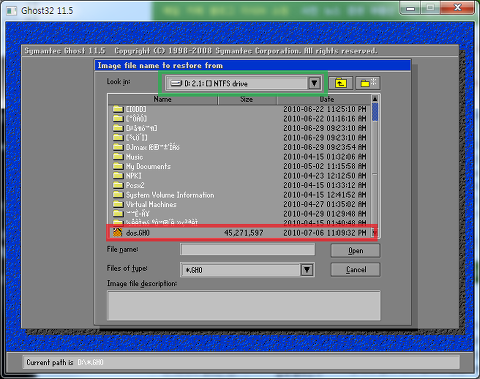The height and width of the screenshot is (379, 480).
Task: Click date 2010-07-06 11:09:32 PM
Action: [x=325, y=233]
